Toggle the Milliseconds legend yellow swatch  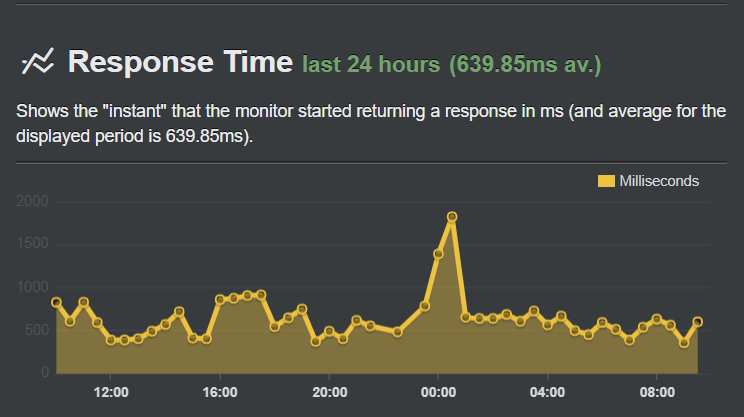point(606,181)
